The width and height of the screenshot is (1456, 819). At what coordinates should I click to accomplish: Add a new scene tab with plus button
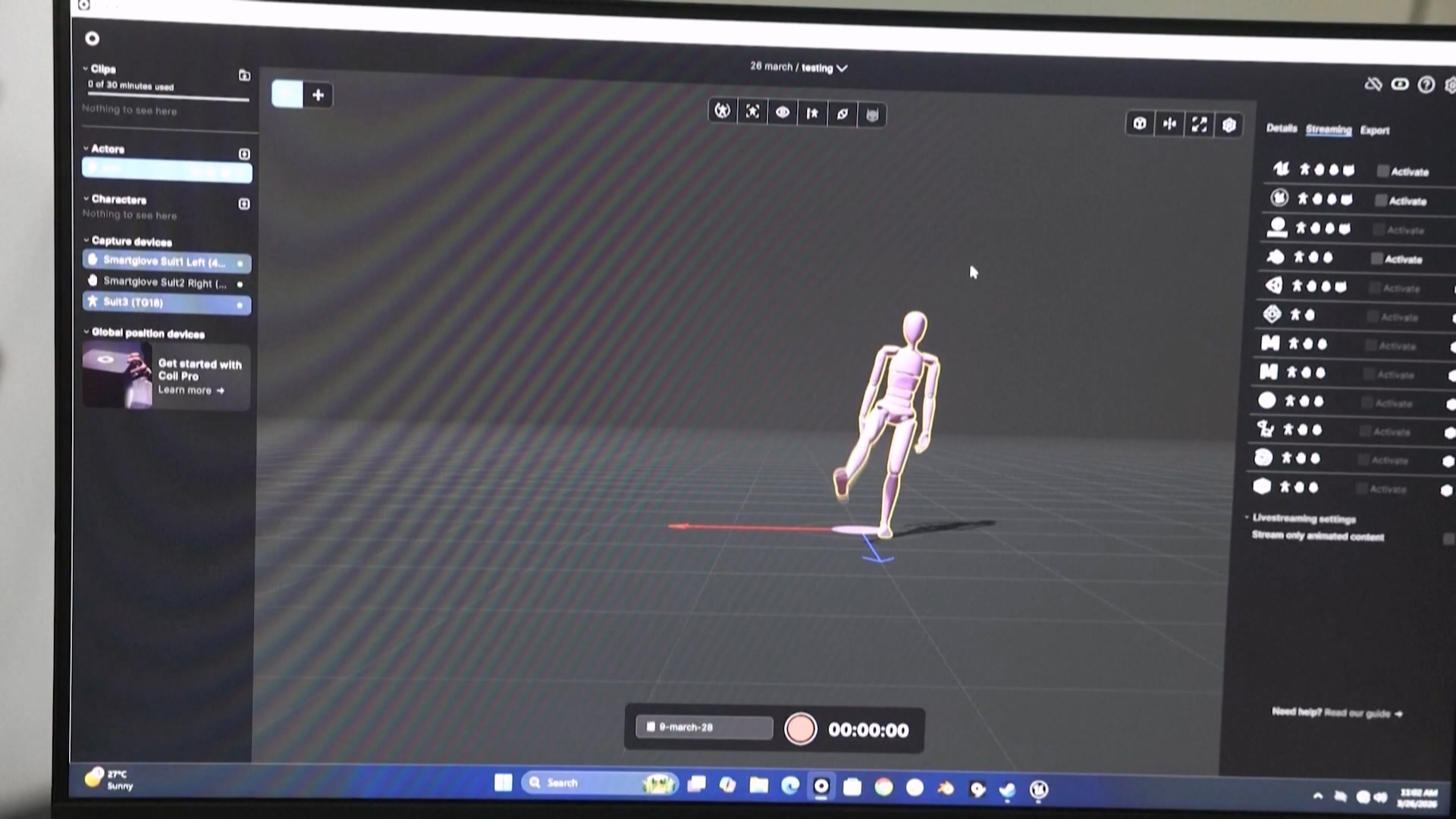pyautogui.click(x=318, y=95)
